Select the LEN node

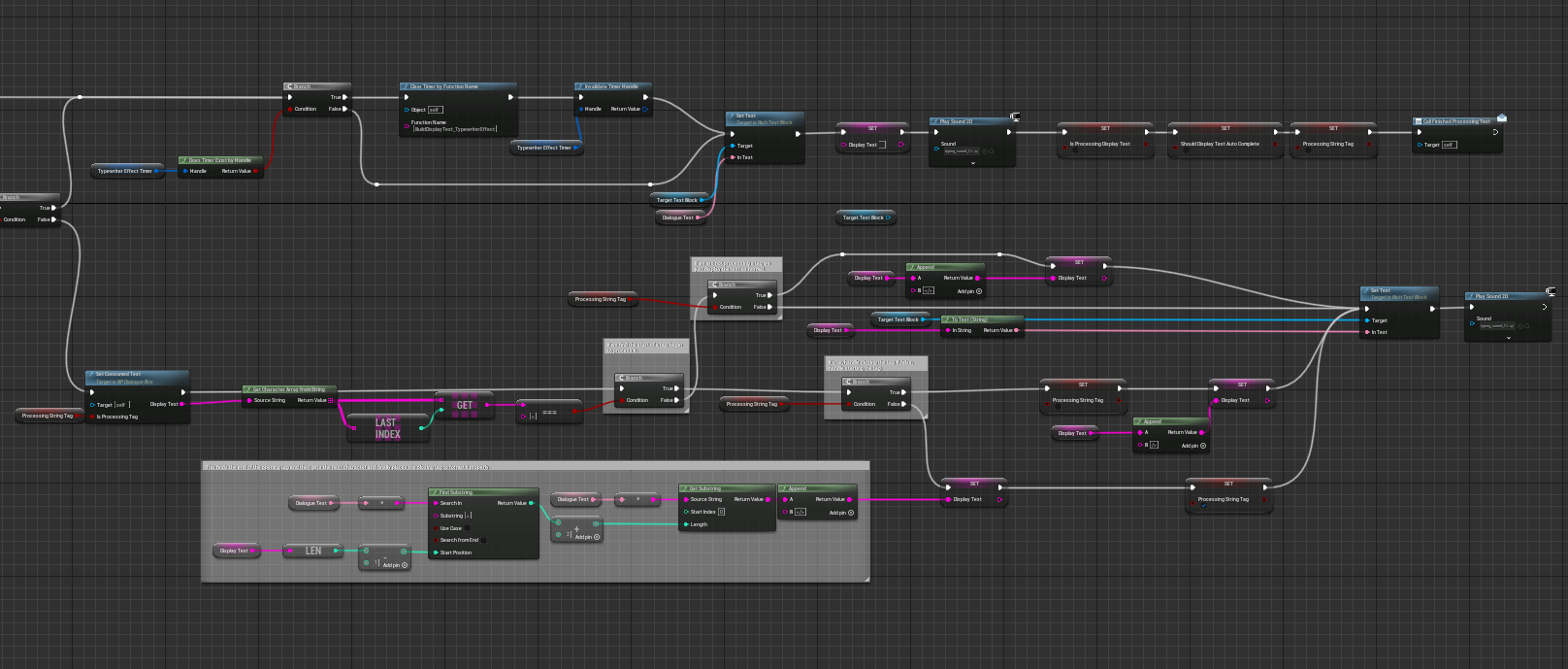click(312, 551)
